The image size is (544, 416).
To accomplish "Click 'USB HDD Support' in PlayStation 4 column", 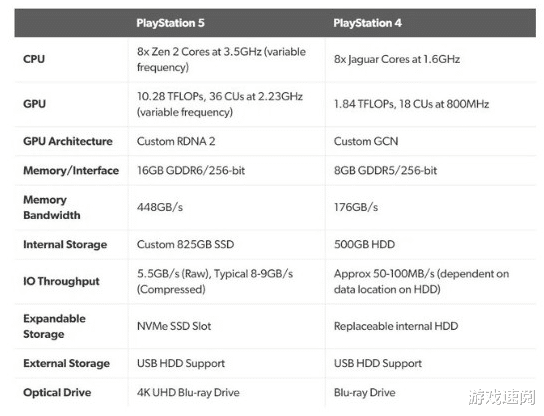I will tap(378, 363).
